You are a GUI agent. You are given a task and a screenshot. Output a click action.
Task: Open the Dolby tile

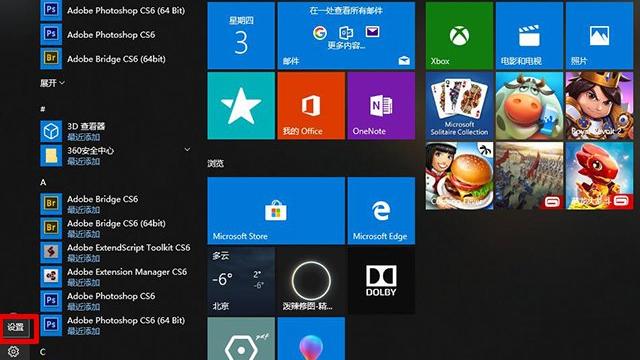pos(381,281)
